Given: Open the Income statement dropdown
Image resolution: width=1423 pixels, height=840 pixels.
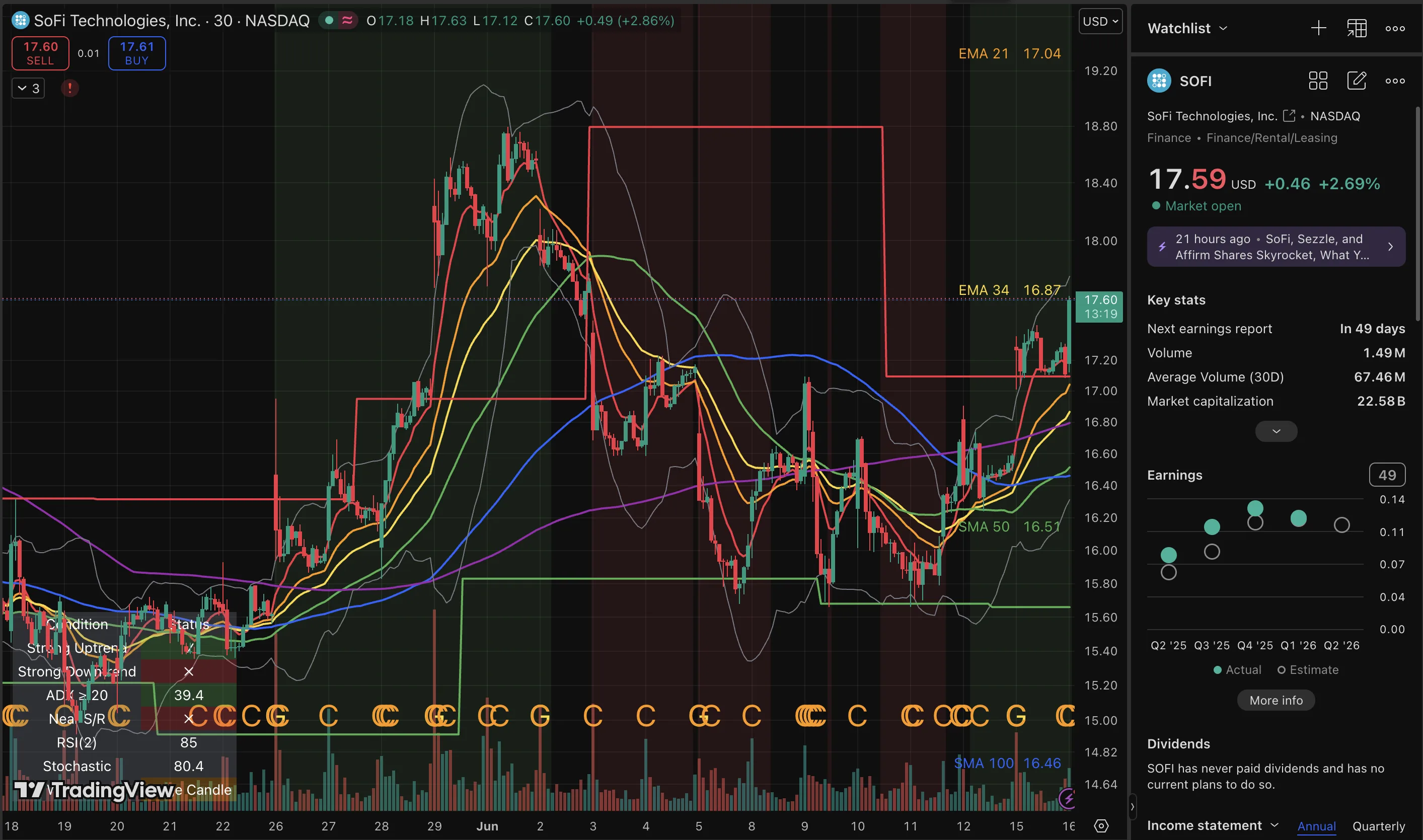Looking at the screenshot, I should coord(1213,825).
